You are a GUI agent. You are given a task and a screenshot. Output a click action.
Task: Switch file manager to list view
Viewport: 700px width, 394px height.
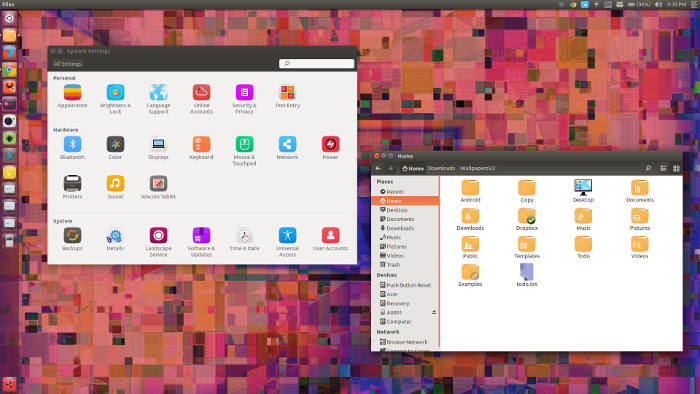[x=663, y=168]
